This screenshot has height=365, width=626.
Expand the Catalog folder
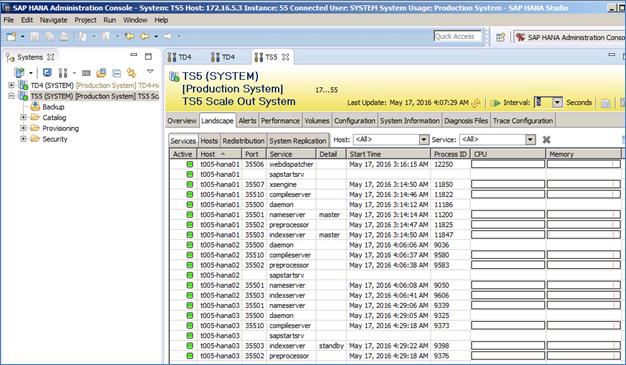coord(23,117)
